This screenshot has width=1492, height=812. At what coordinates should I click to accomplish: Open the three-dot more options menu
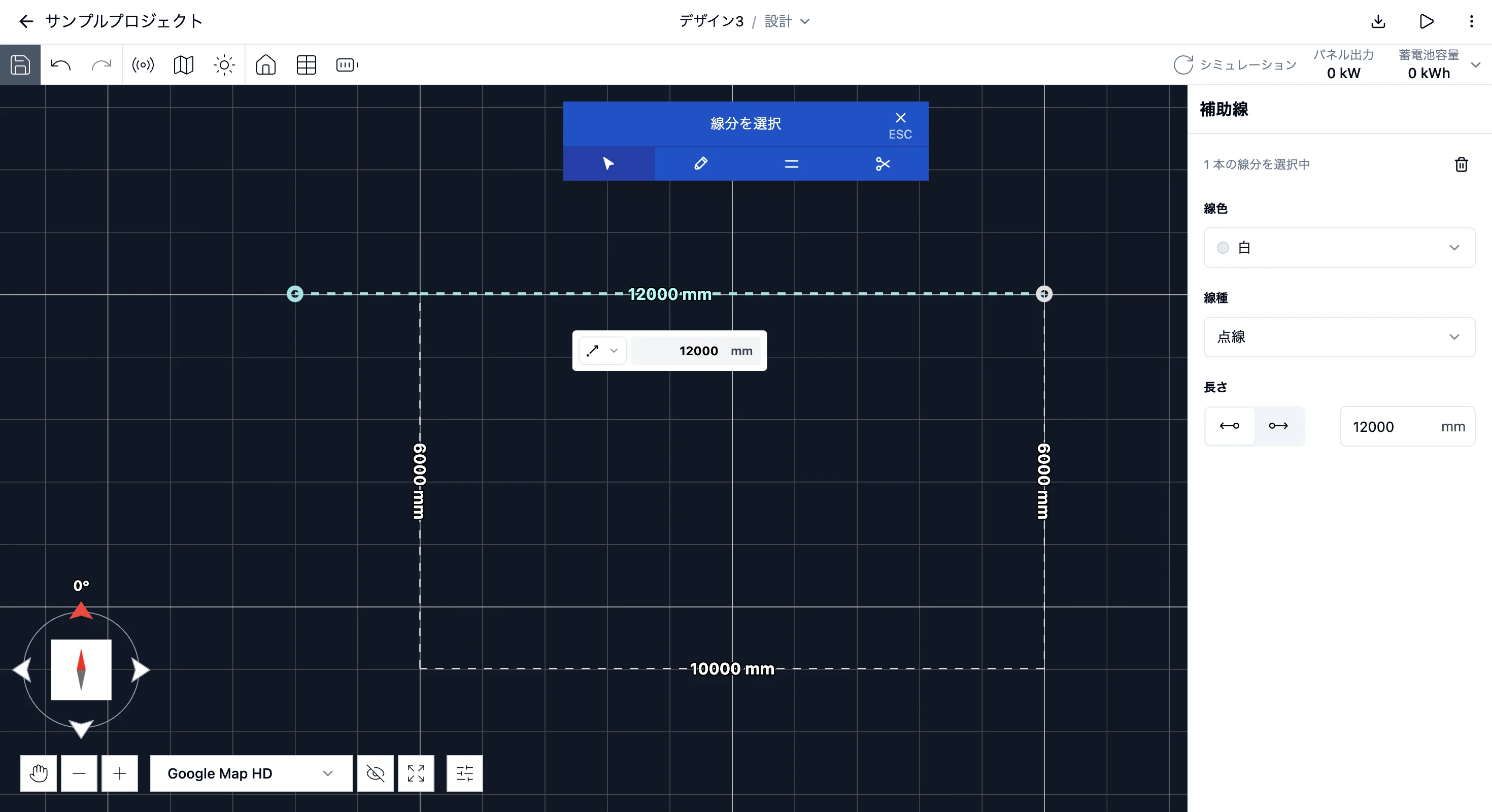pyautogui.click(x=1472, y=21)
